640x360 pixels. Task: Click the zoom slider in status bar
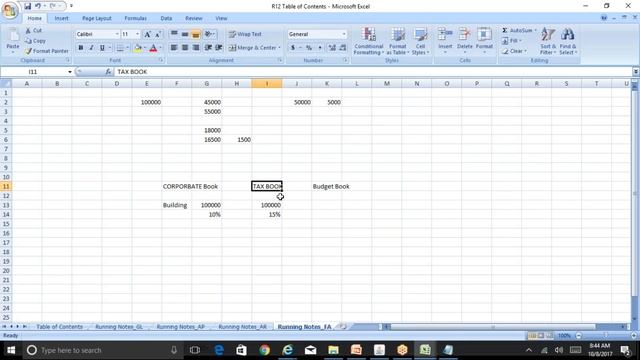click(606, 336)
